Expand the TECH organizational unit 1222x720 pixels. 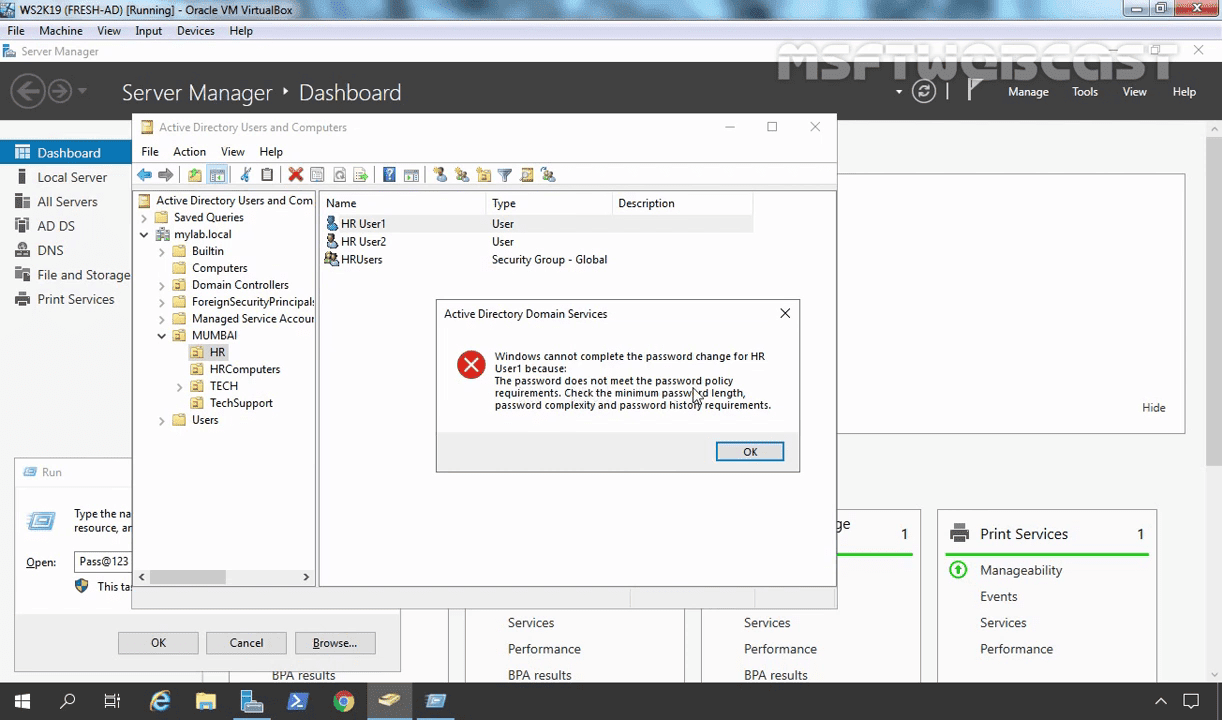(x=180, y=387)
